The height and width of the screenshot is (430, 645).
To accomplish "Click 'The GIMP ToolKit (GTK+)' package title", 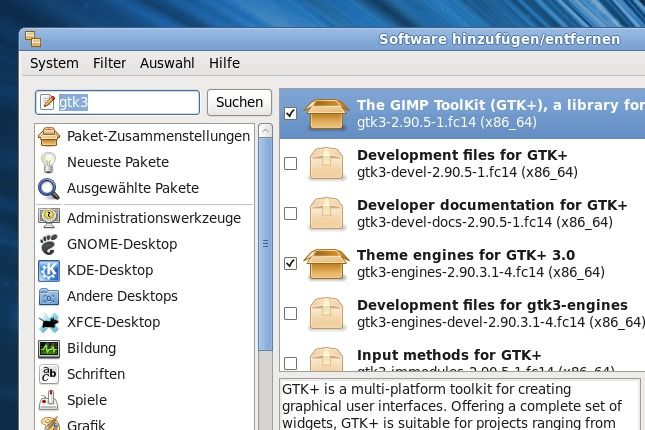I will [x=501, y=105].
